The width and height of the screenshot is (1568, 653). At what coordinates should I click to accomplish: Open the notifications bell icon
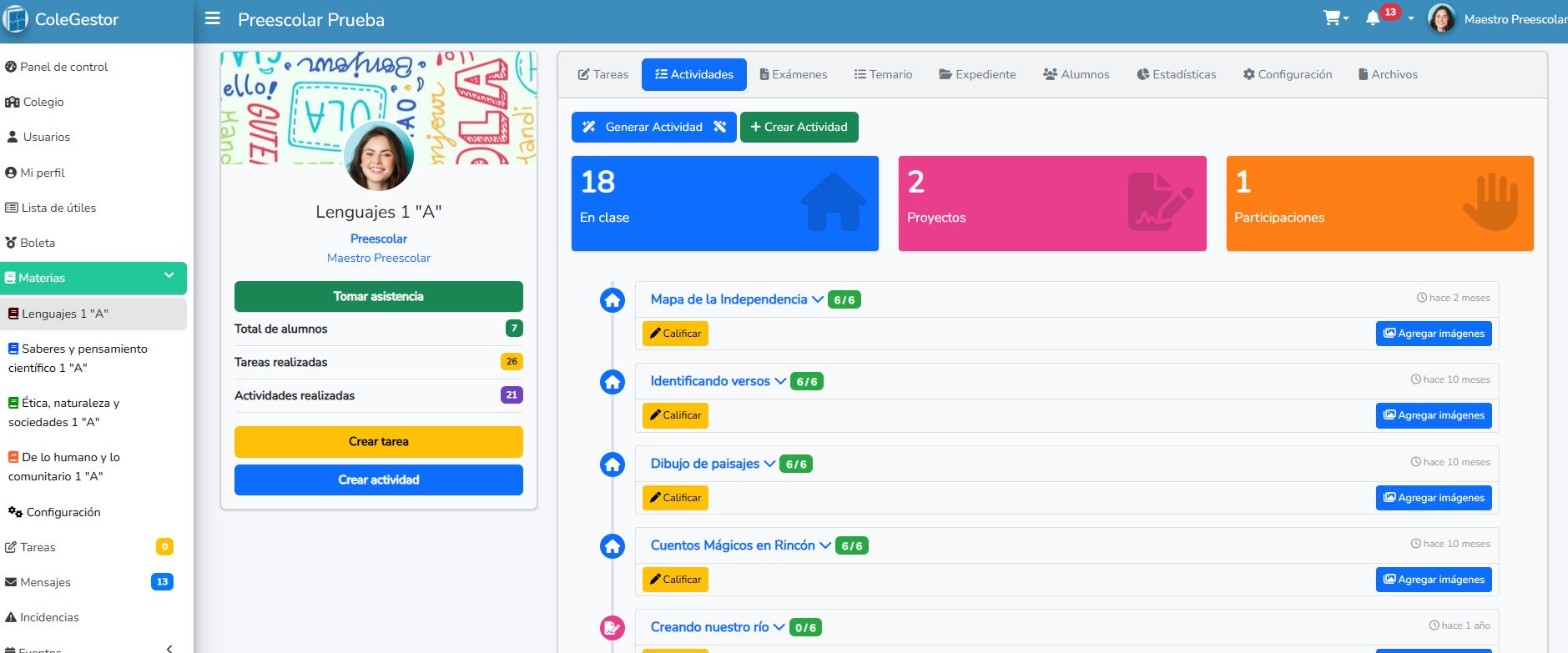pyautogui.click(x=1373, y=18)
